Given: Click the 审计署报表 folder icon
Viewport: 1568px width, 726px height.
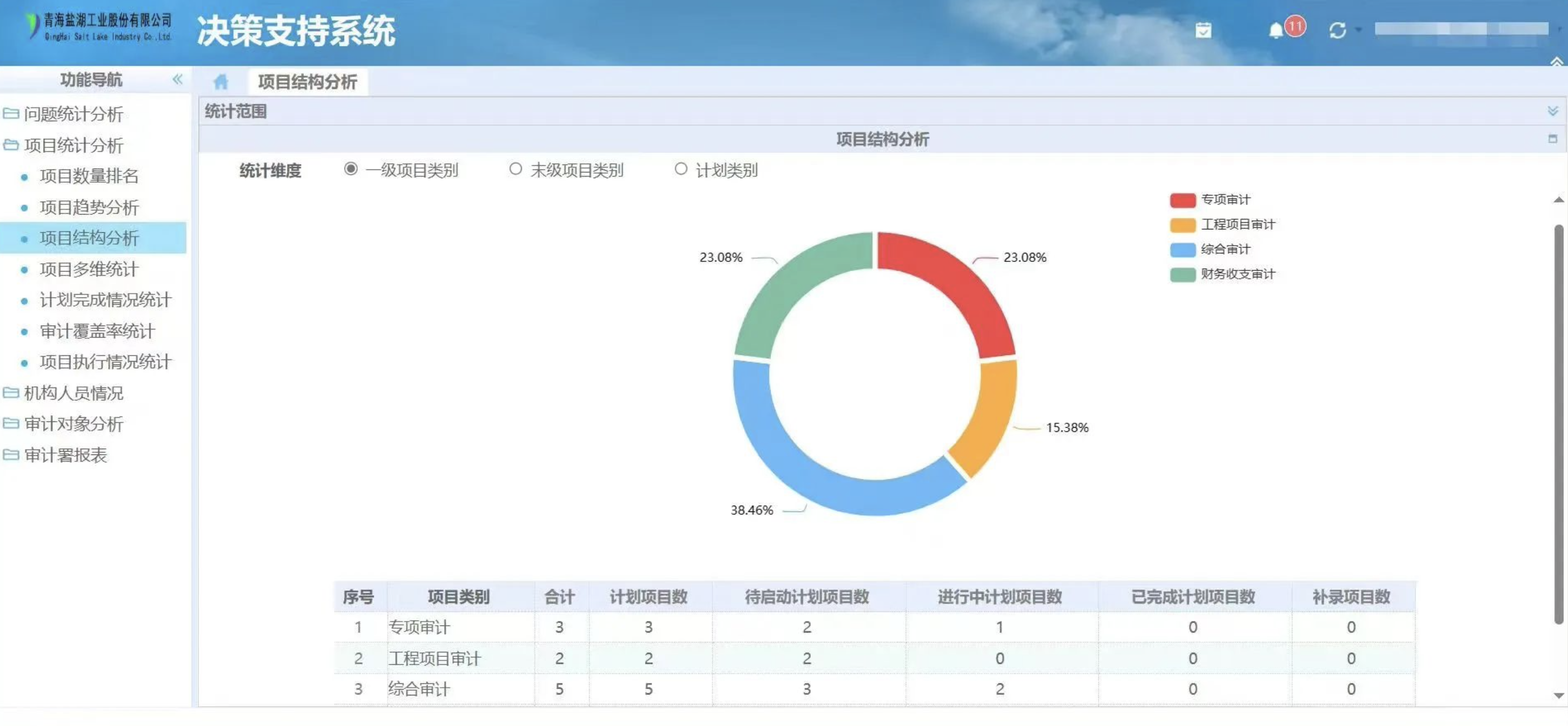Looking at the screenshot, I should pyautogui.click(x=11, y=455).
